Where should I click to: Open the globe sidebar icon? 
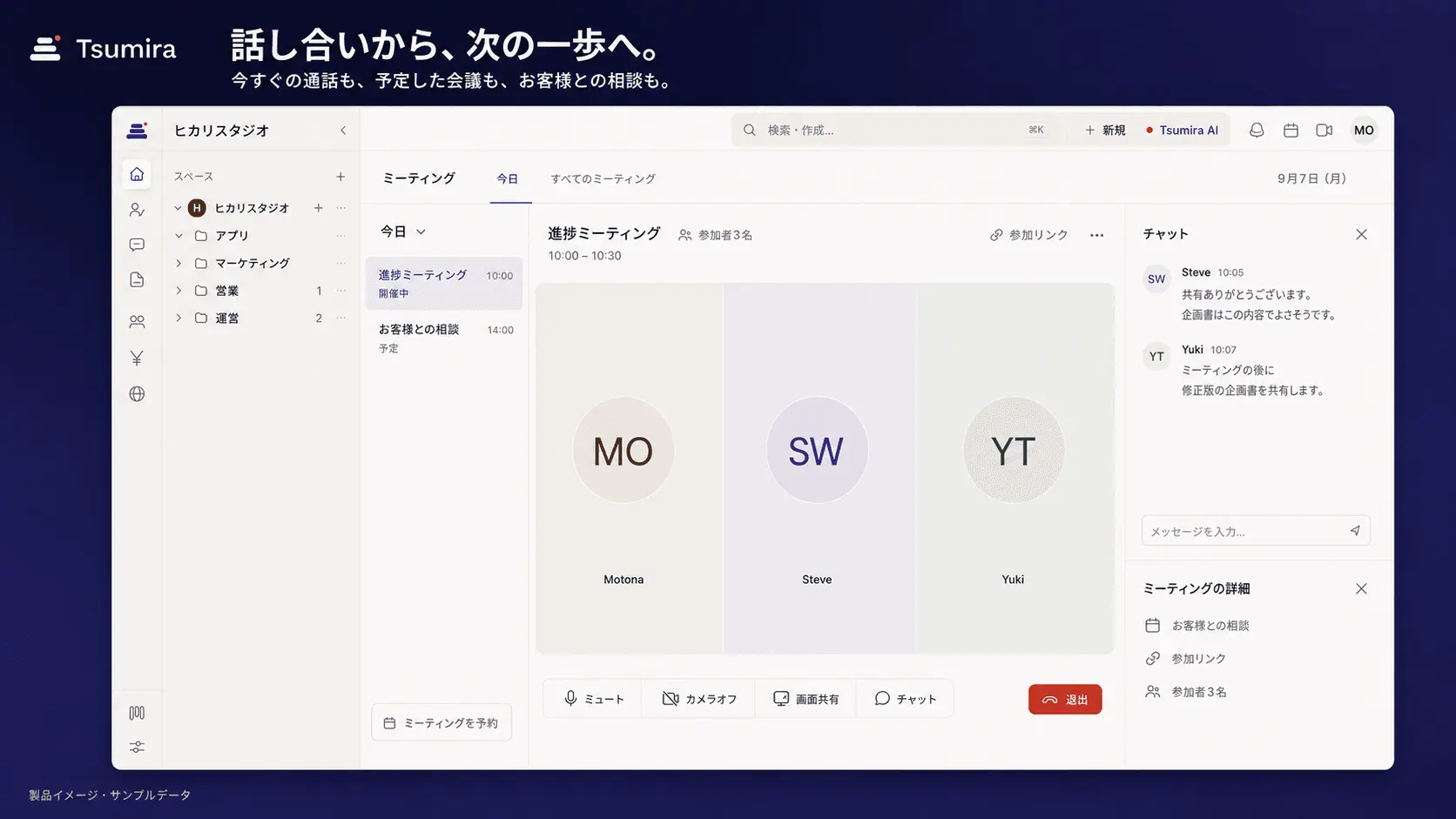click(x=137, y=393)
